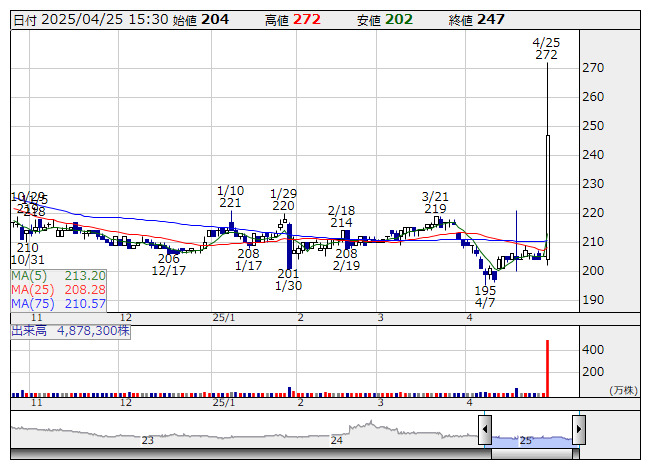Click the 25/1 month label under price chart
Image resolution: width=653 pixels, height=470 pixels.
(224, 318)
